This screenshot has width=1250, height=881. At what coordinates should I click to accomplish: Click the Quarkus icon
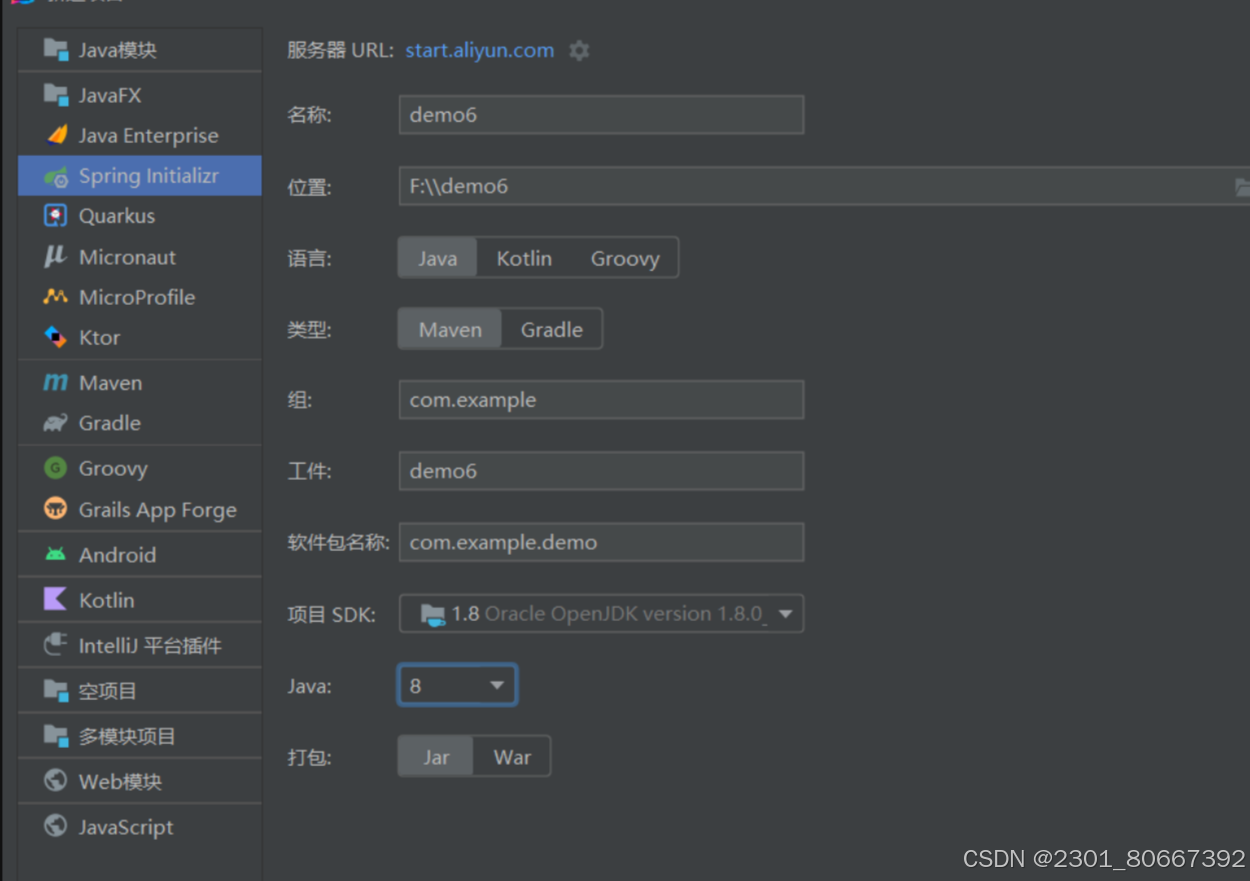click(x=56, y=215)
